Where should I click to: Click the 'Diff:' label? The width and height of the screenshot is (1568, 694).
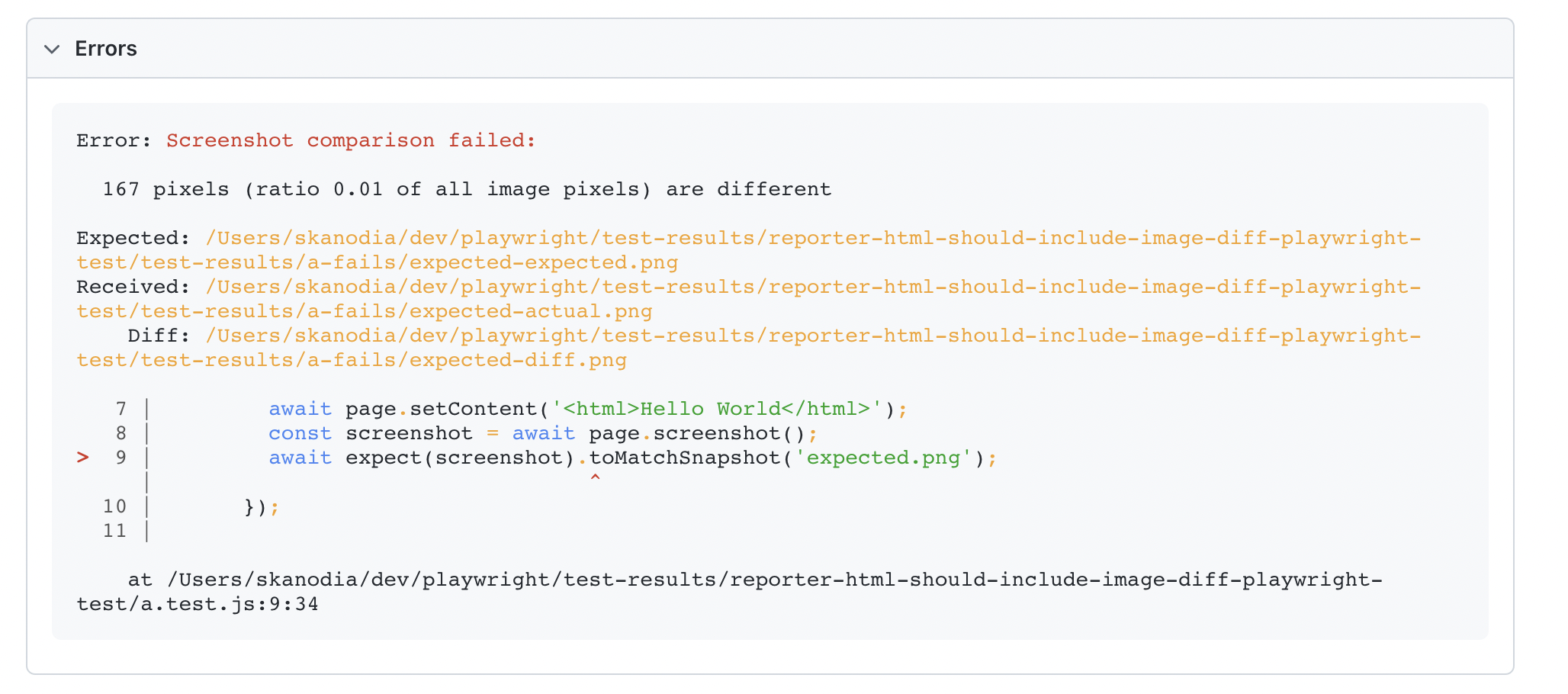coord(159,336)
